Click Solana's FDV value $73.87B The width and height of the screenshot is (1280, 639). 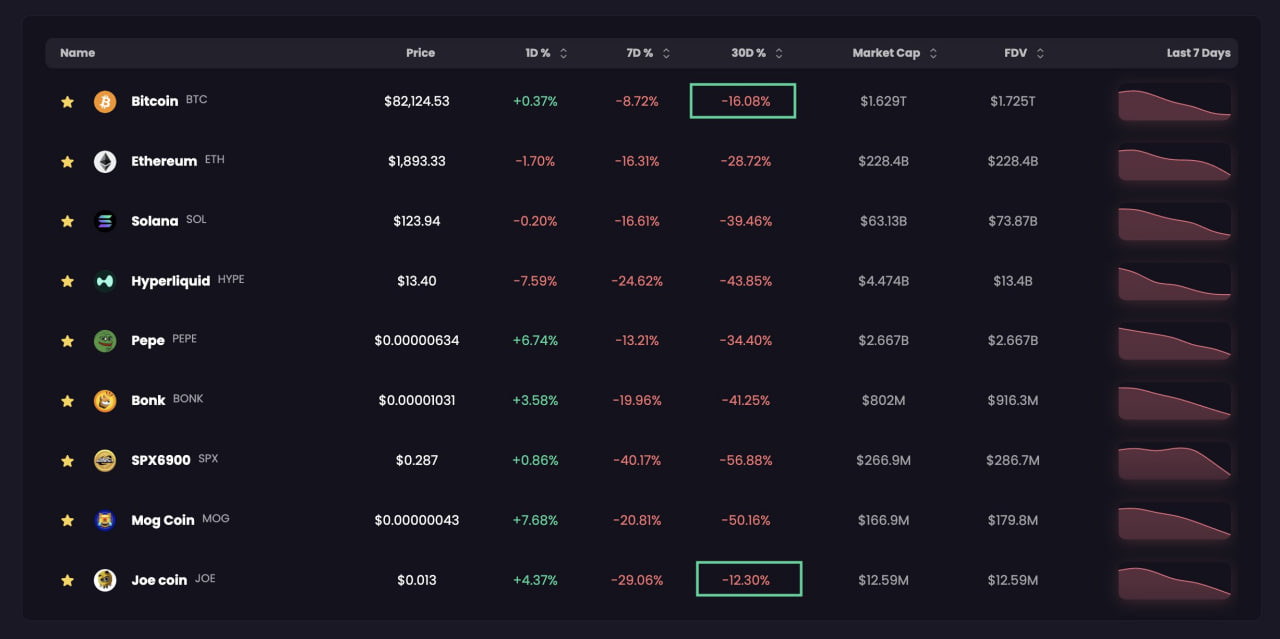point(1013,221)
